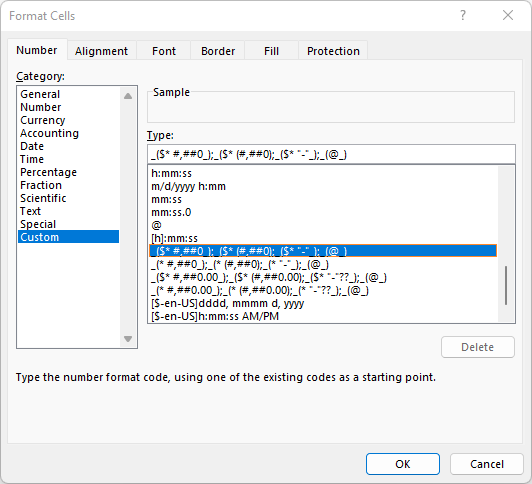Select _(* #,##0_) format without dollar

pyautogui.click(x=323, y=264)
